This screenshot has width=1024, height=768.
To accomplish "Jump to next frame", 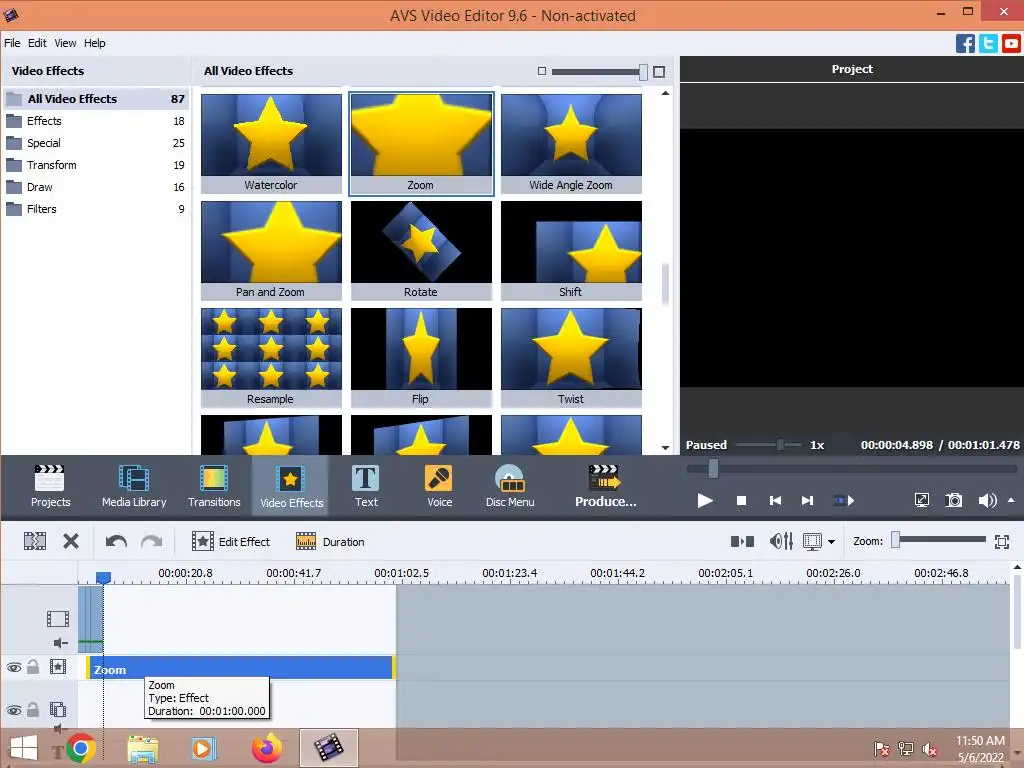I will [x=808, y=501].
